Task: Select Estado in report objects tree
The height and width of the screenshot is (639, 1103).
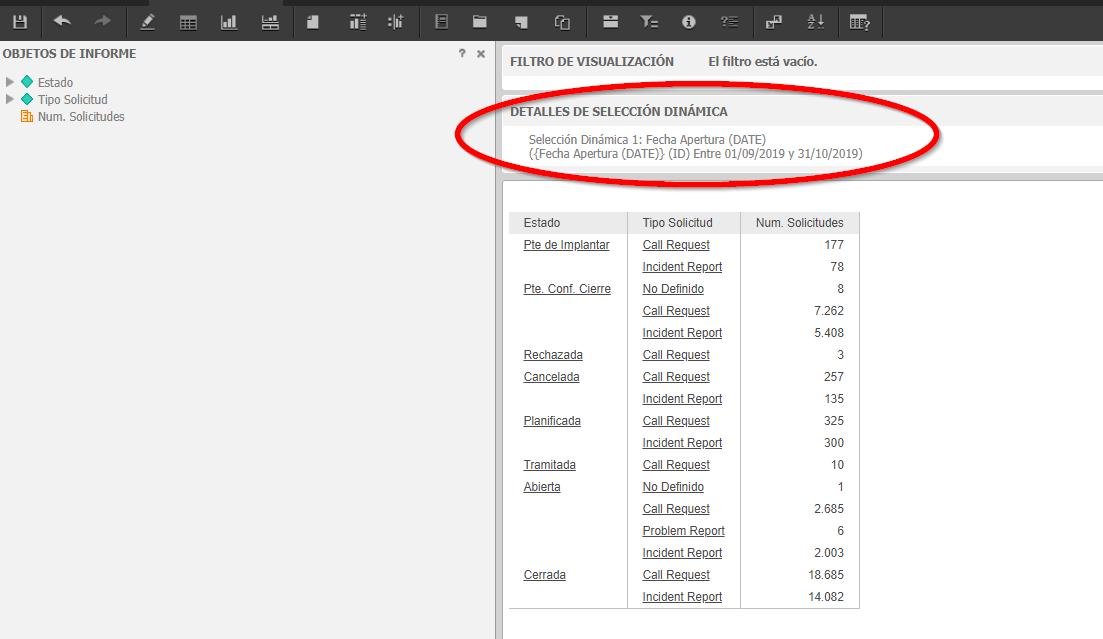Action: click(x=55, y=82)
